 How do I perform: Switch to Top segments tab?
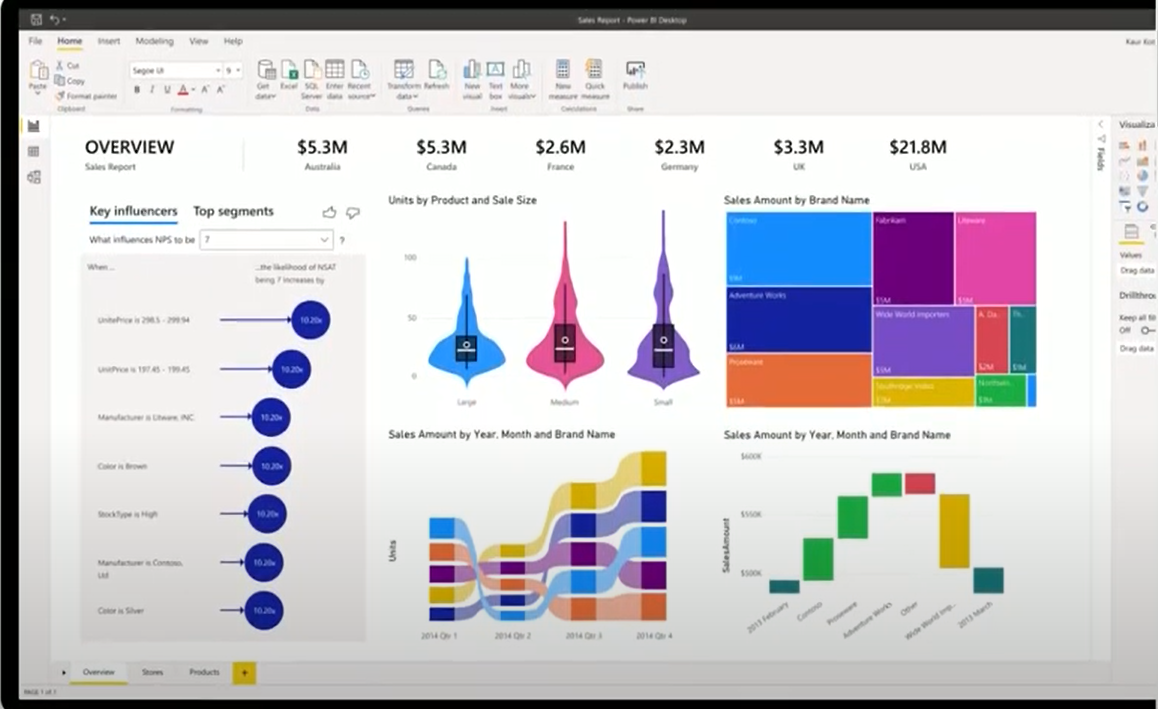[233, 211]
